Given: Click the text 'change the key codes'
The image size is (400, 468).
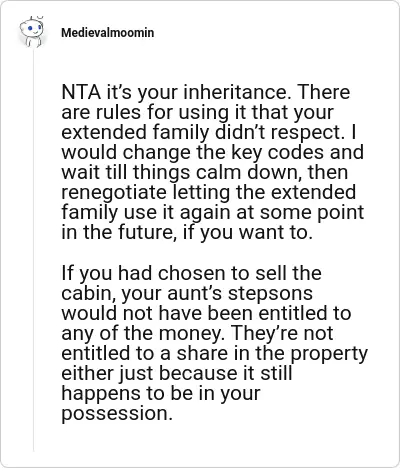Looking at the screenshot, I should coord(223,153).
